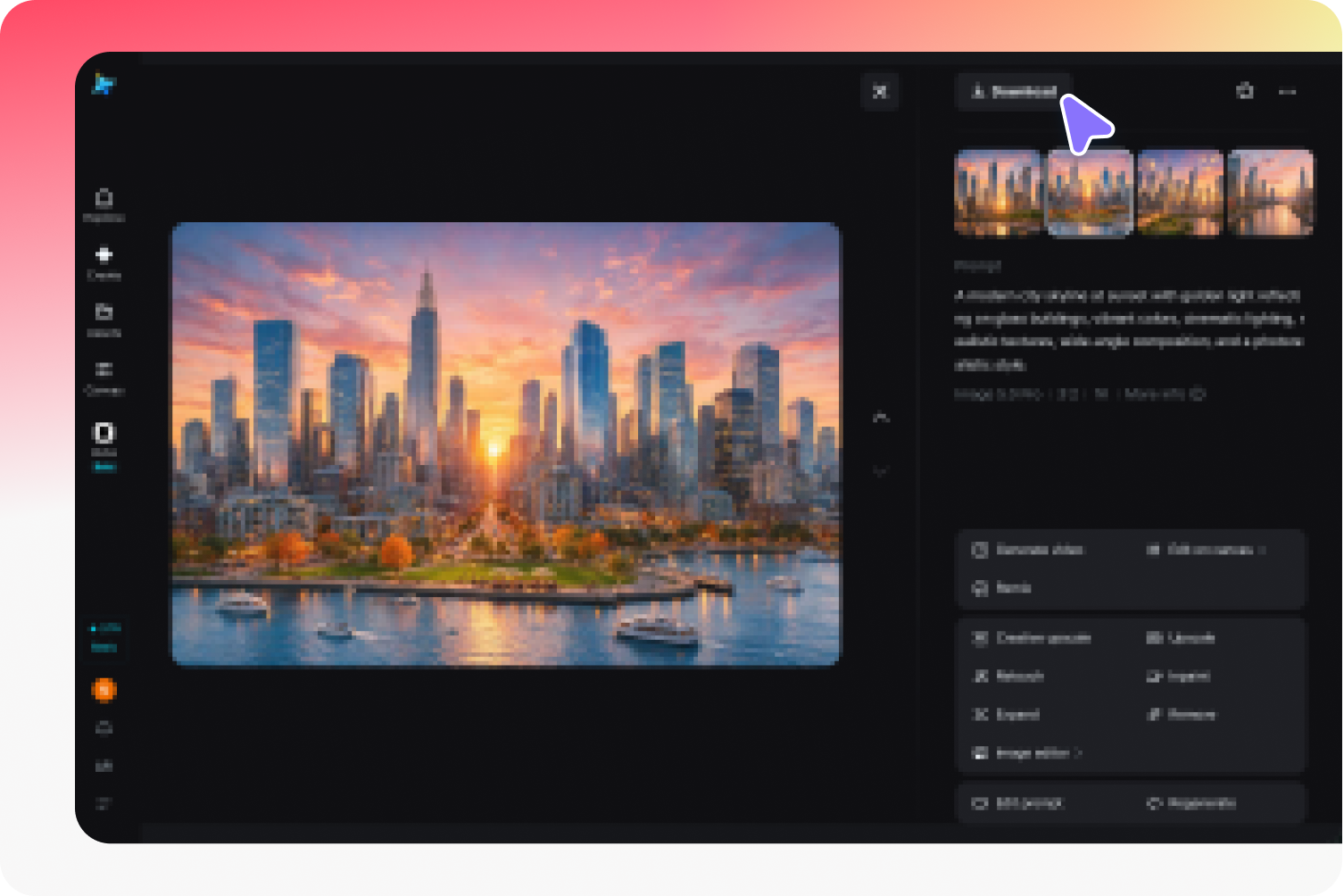The width and height of the screenshot is (1344, 896).
Task: Apply Creative upscale to the image
Action: click(x=1032, y=638)
